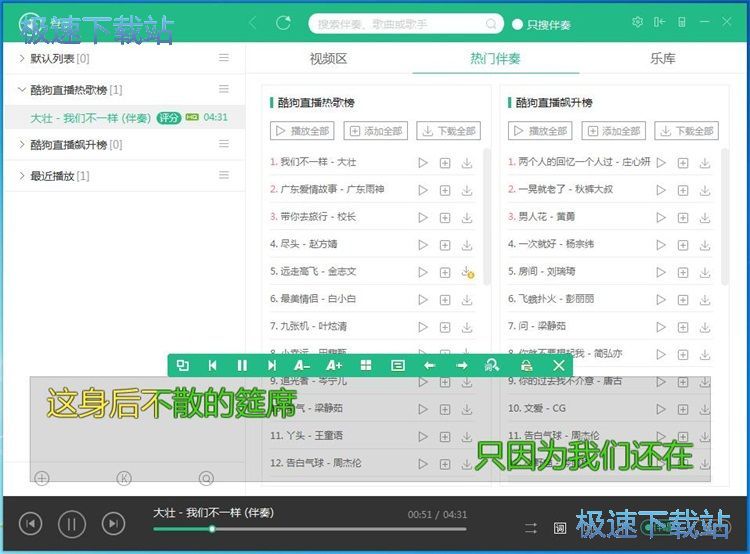
Task: Open settings gear in title bar
Action: click(638, 22)
